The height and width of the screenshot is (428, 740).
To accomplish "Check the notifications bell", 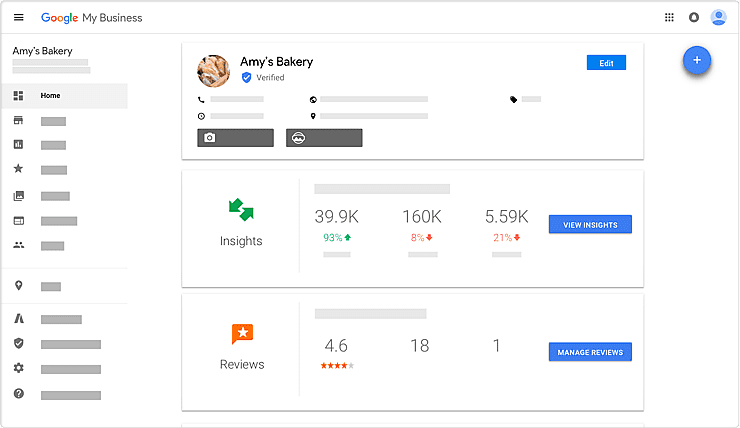I will (x=694, y=18).
